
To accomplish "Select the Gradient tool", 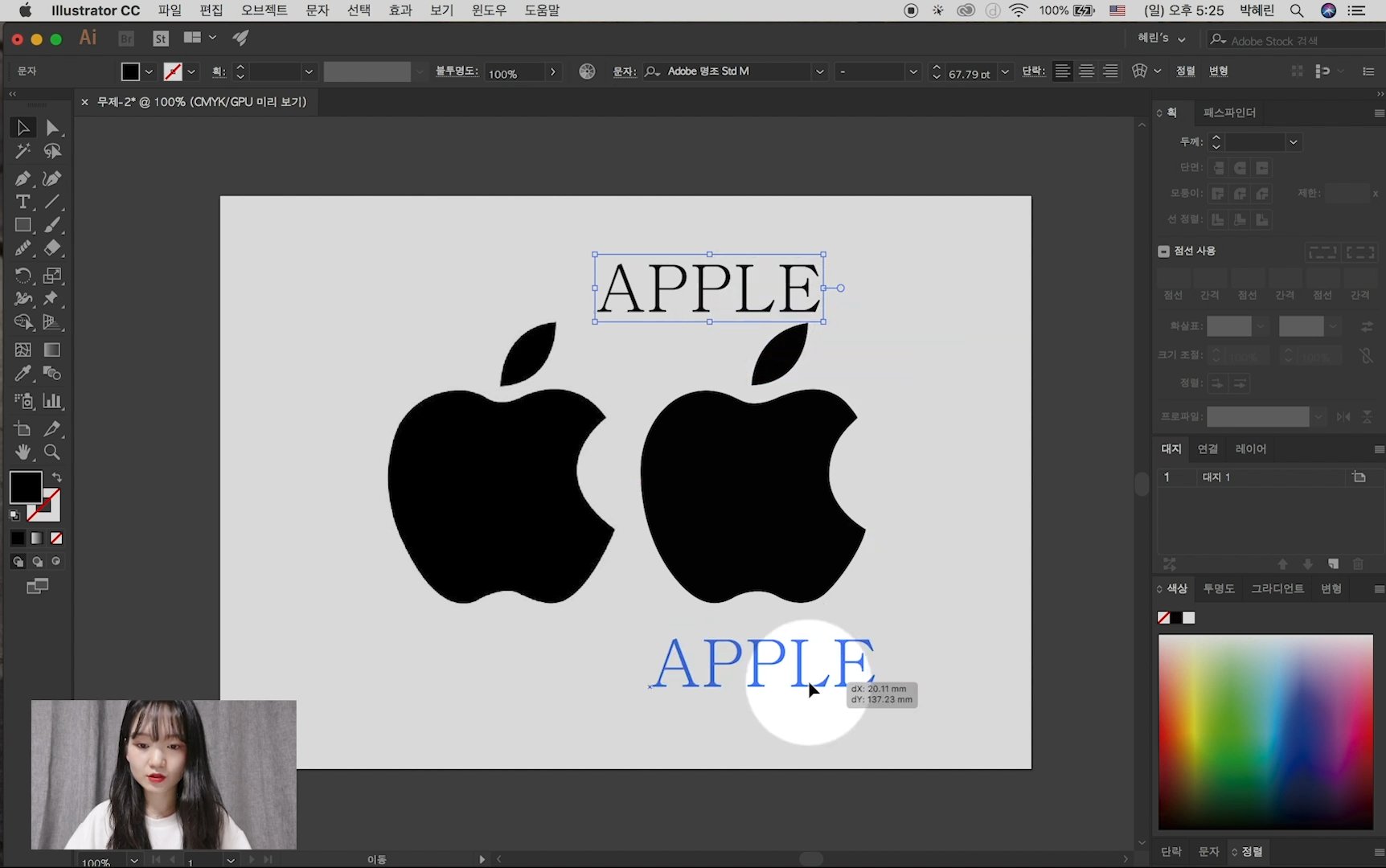I will (52, 350).
